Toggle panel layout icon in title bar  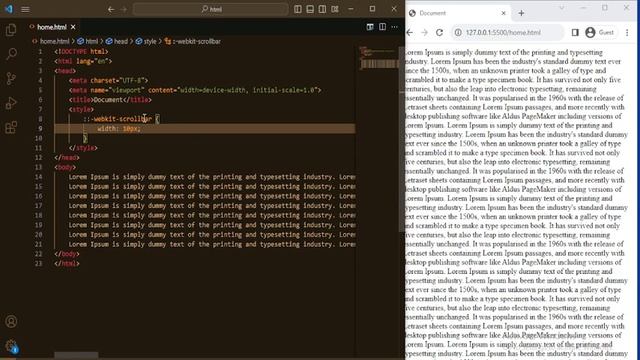(x=310, y=9)
